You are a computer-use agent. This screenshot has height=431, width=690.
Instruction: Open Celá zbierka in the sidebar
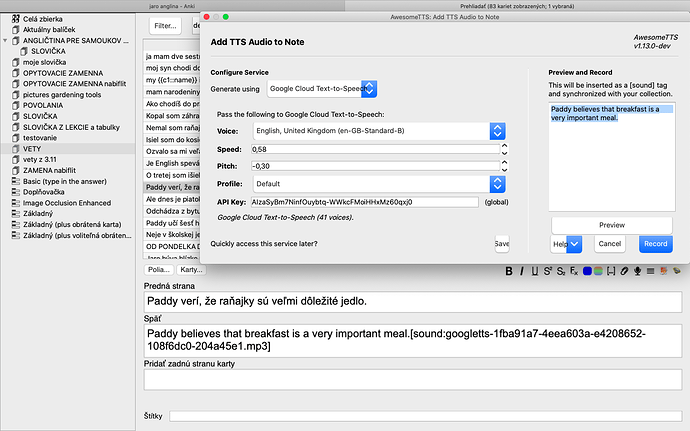coord(43,19)
